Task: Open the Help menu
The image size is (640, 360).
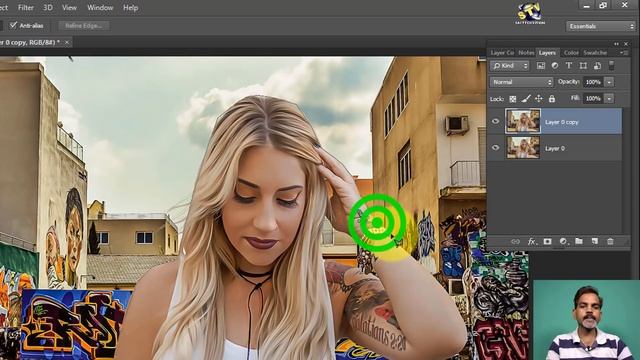Action: (x=131, y=8)
